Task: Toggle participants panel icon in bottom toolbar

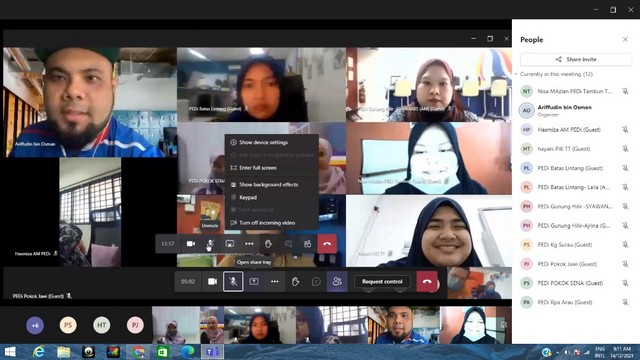Action: pos(337,282)
